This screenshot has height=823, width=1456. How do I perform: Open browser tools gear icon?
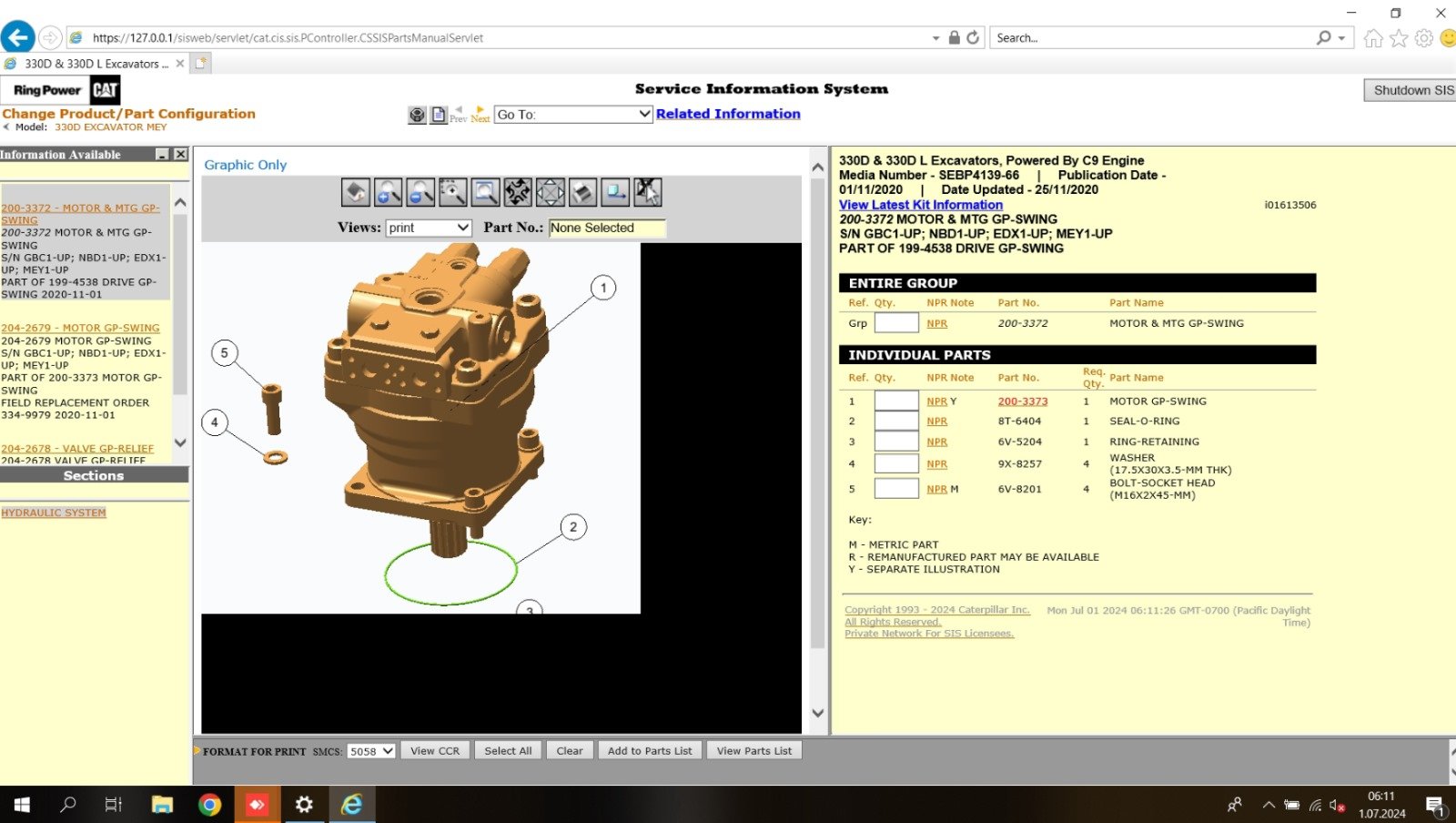pos(1424,37)
